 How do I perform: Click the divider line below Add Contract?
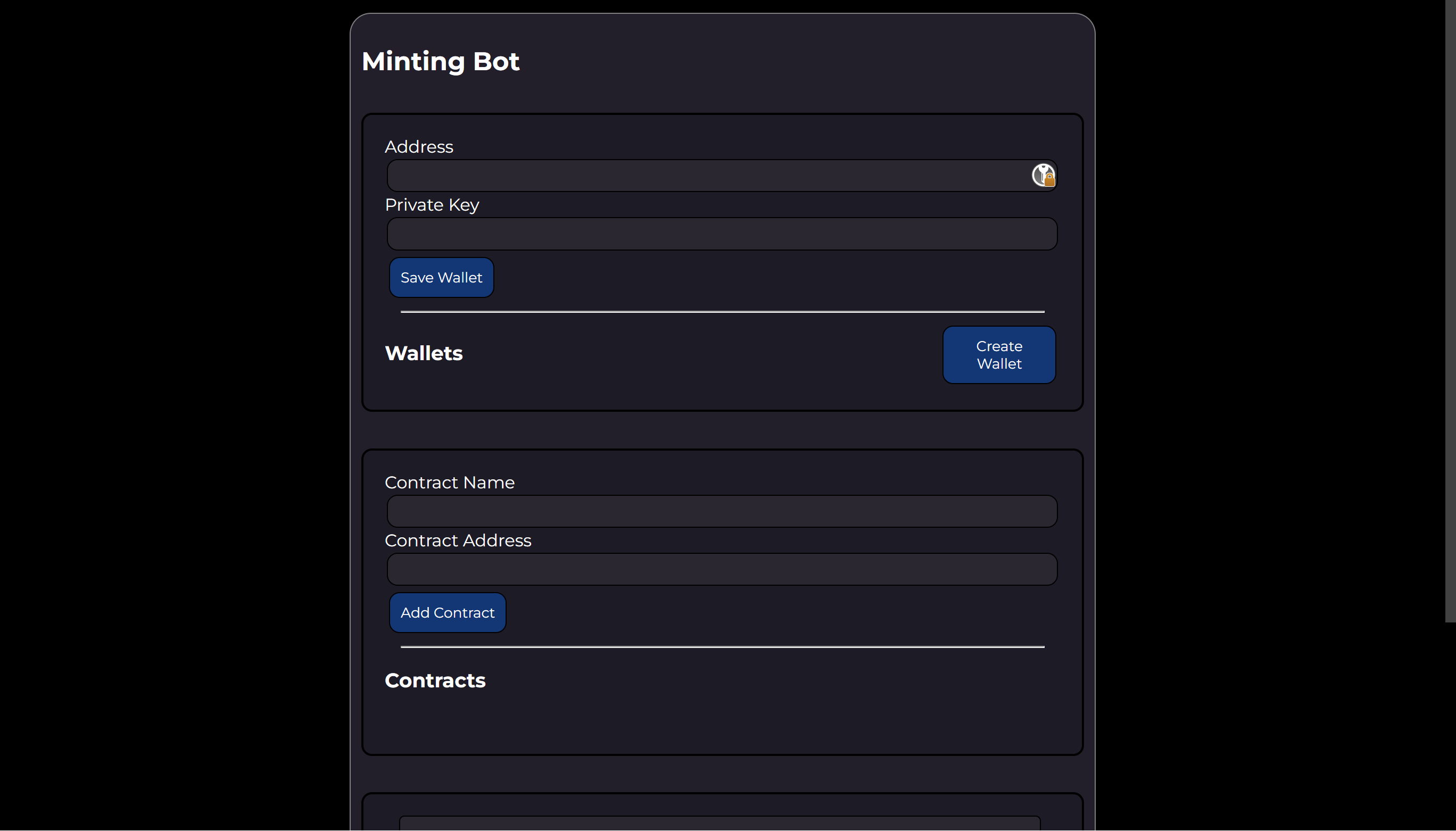(721, 646)
